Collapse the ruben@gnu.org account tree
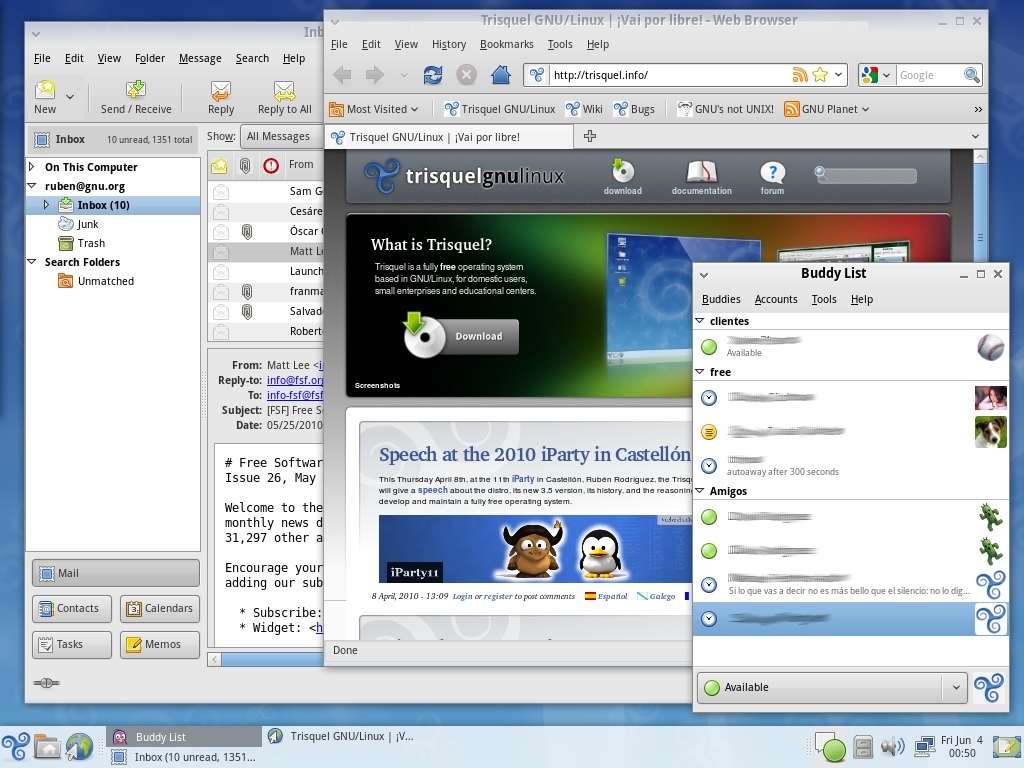1024x768 pixels. (32, 185)
